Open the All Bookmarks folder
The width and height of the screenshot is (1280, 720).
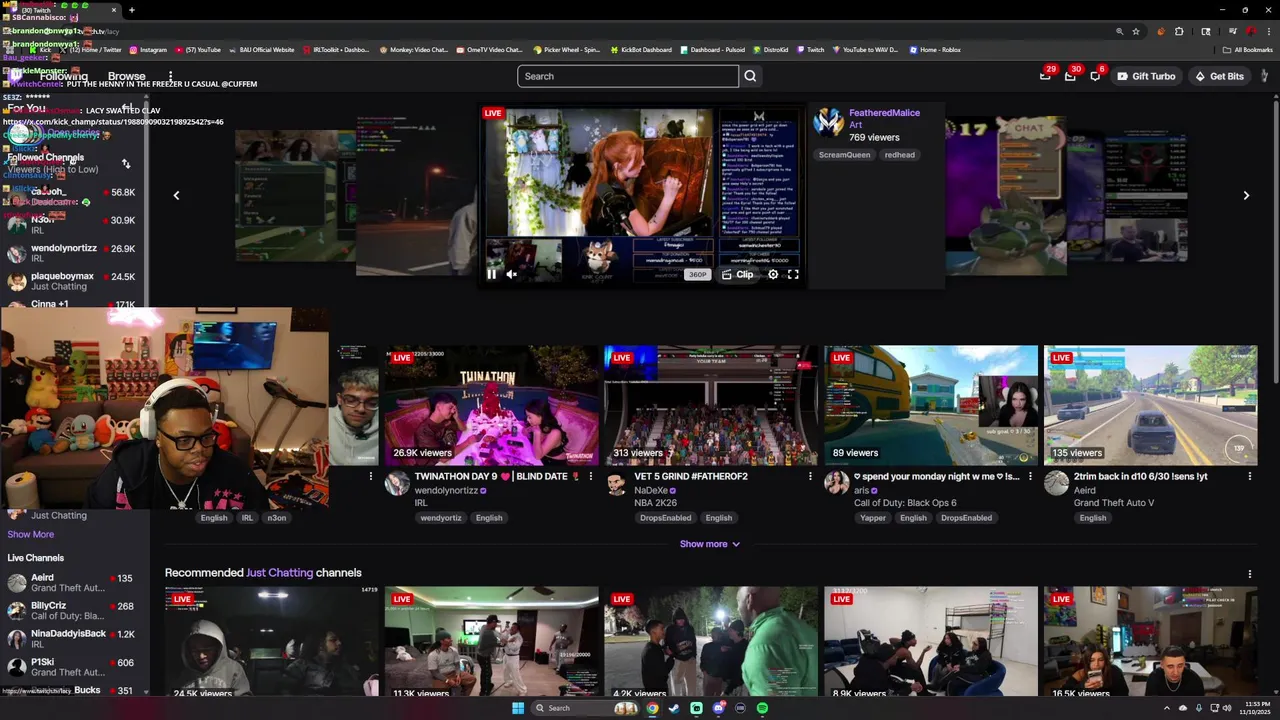click(1247, 49)
